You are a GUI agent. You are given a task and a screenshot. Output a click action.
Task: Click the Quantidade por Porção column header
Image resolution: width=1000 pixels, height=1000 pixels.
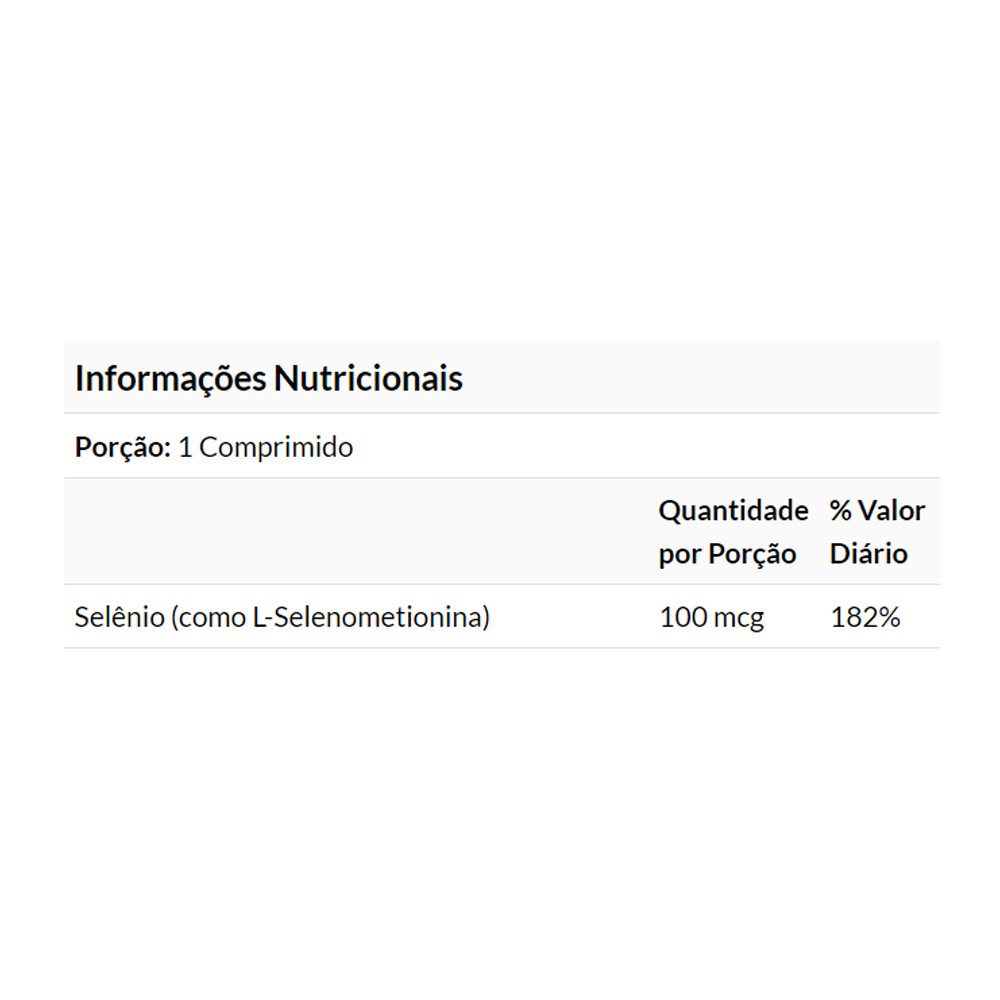coord(733,532)
